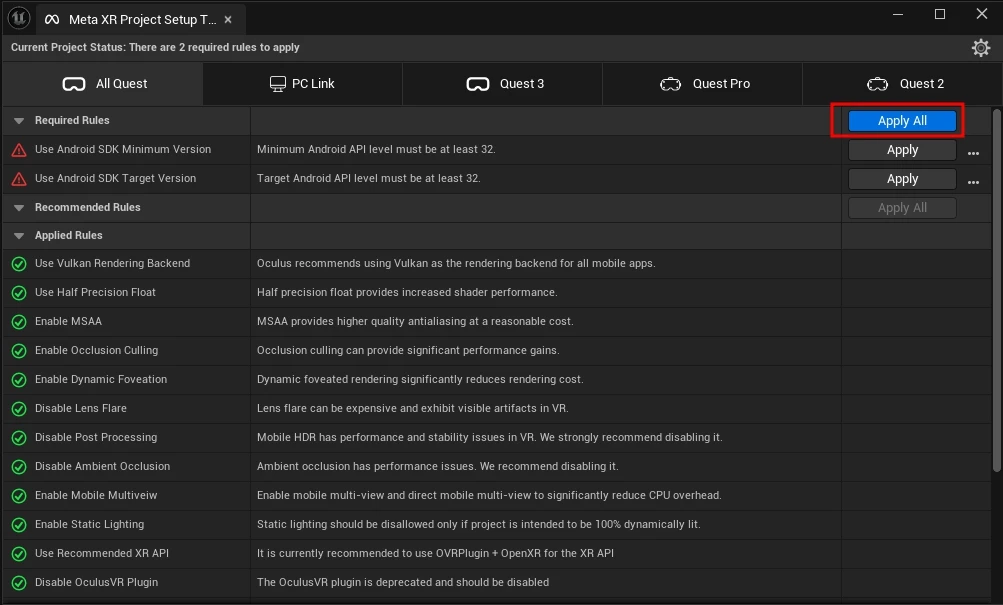Select 'Enable Mobile Multiveiw' rule name

coord(96,495)
